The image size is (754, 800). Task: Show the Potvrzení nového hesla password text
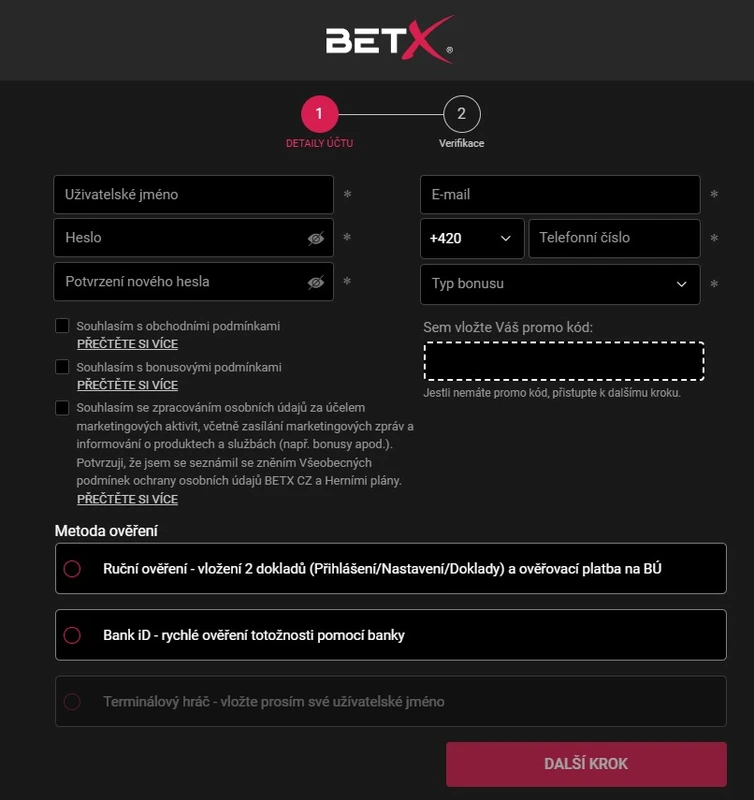(x=316, y=282)
